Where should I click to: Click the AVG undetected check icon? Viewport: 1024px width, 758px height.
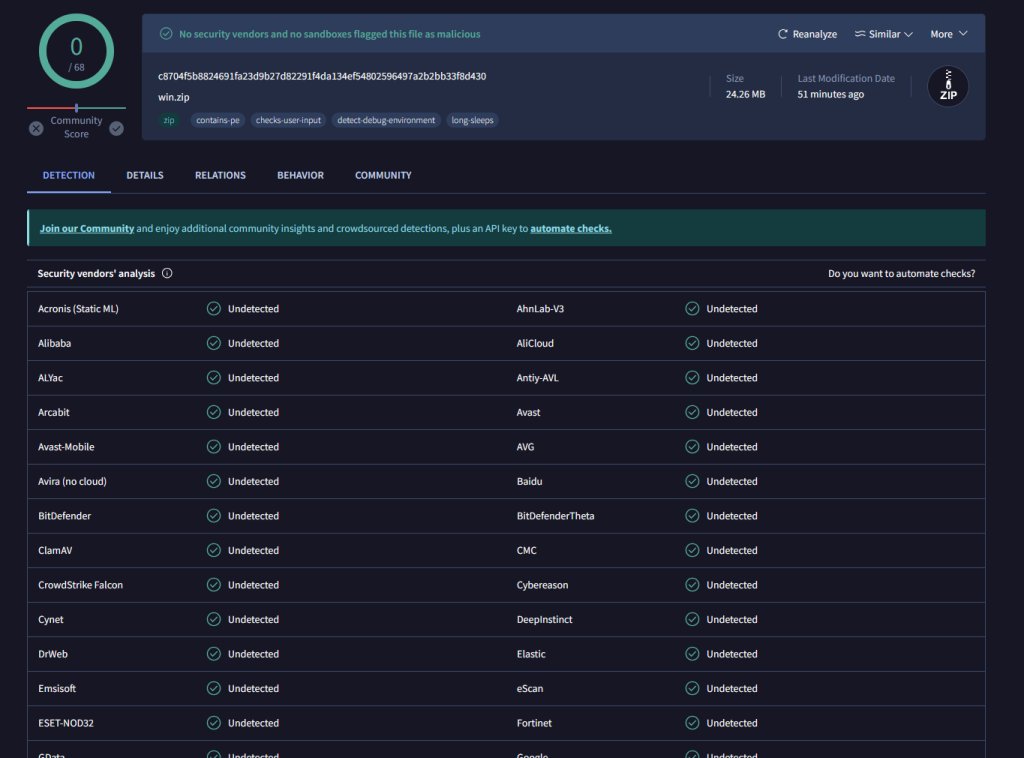(692, 447)
